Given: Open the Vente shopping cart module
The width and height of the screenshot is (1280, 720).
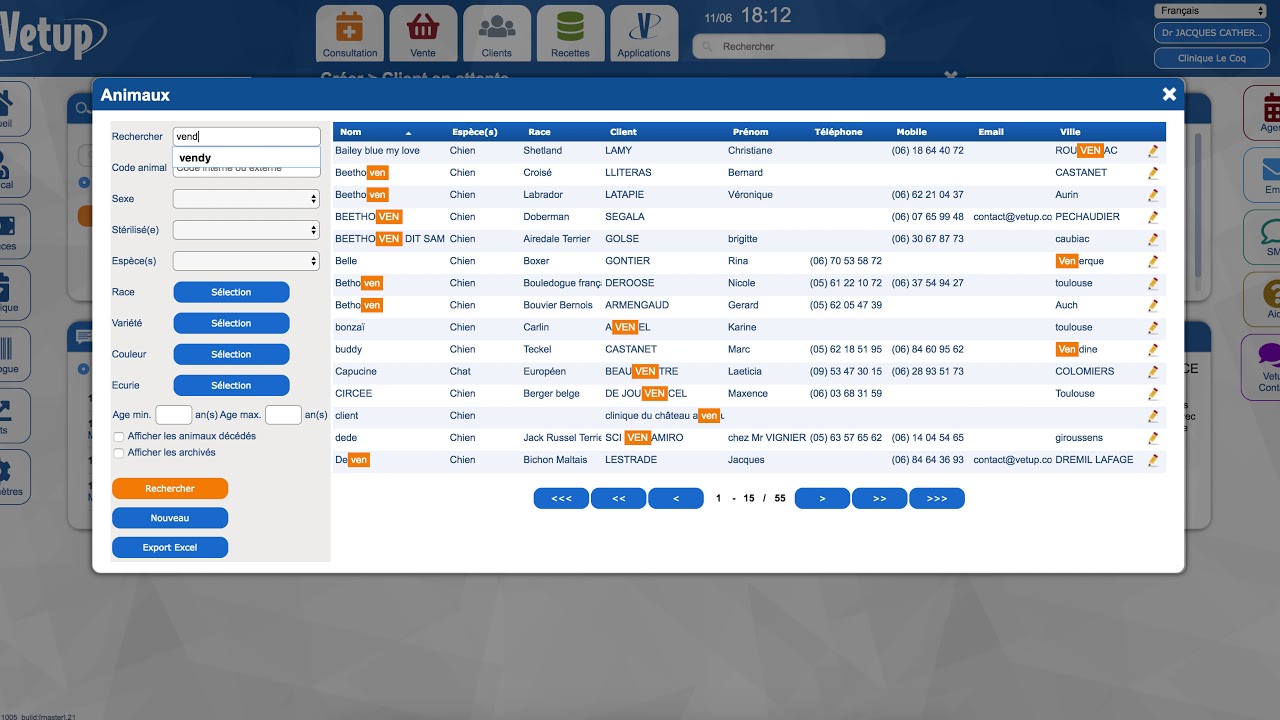Looking at the screenshot, I should pos(423,33).
